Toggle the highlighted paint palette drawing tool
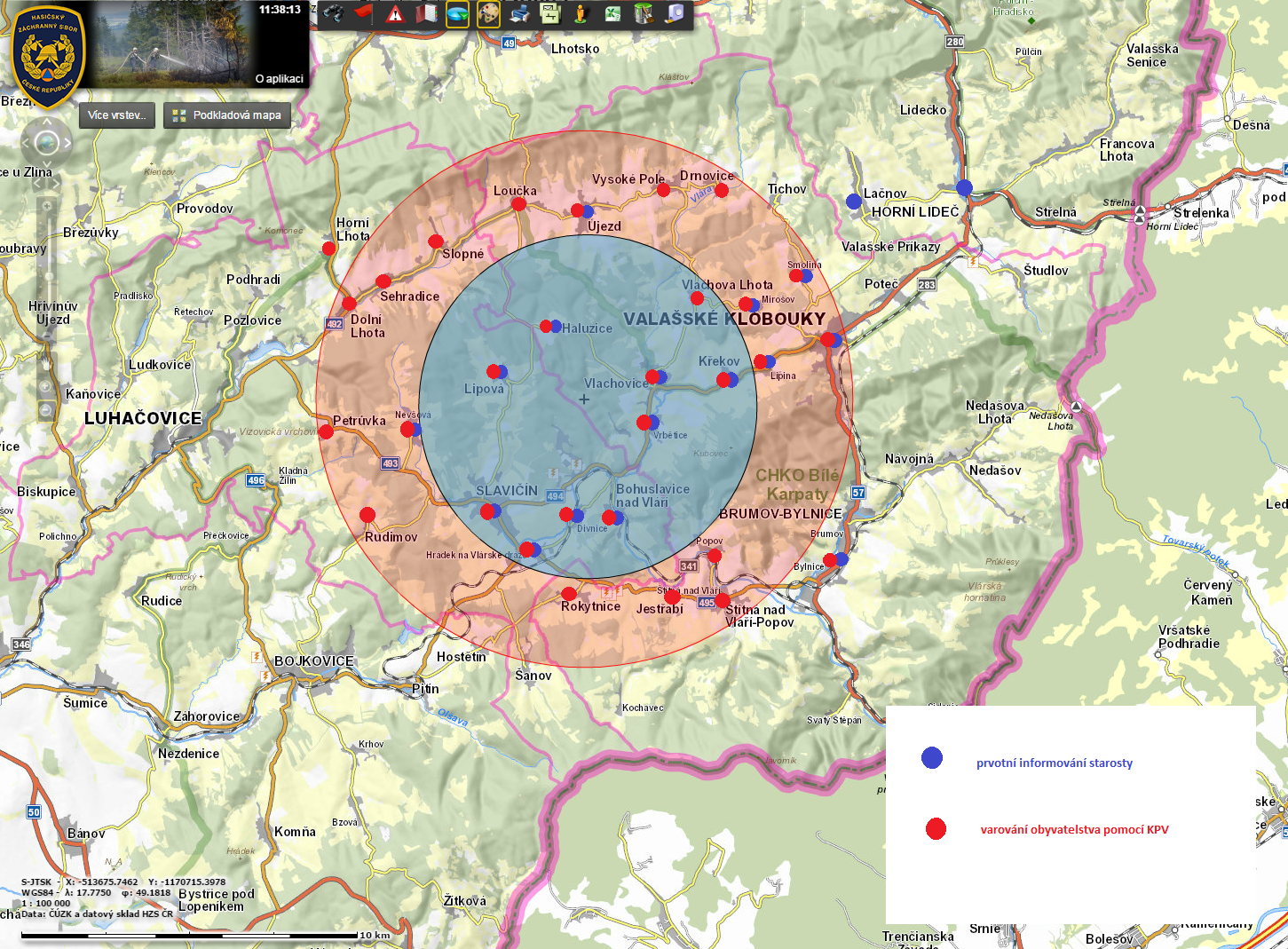Image resolution: width=1288 pixels, height=949 pixels. coord(488,13)
